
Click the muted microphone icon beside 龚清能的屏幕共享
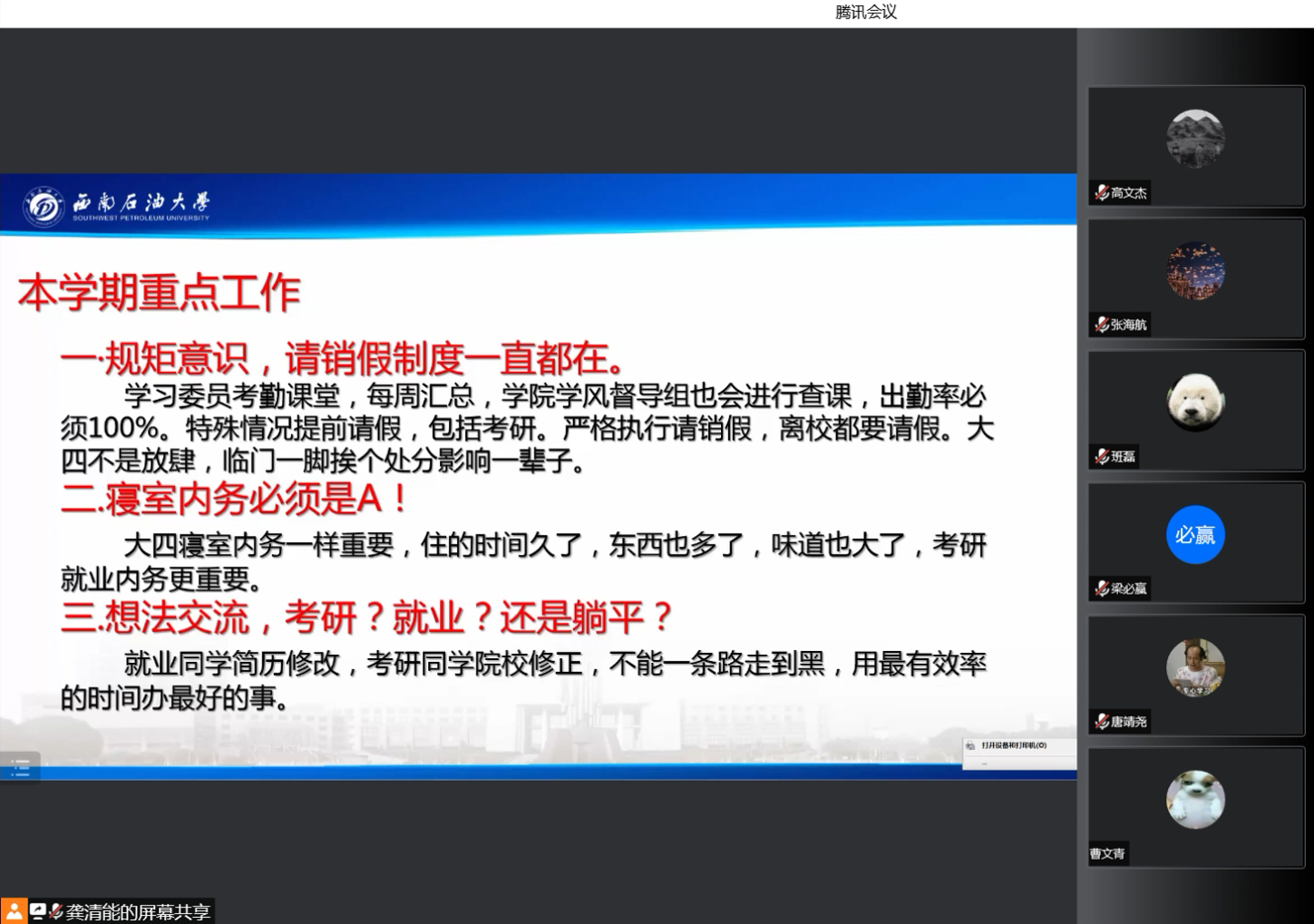[x=55, y=910]
